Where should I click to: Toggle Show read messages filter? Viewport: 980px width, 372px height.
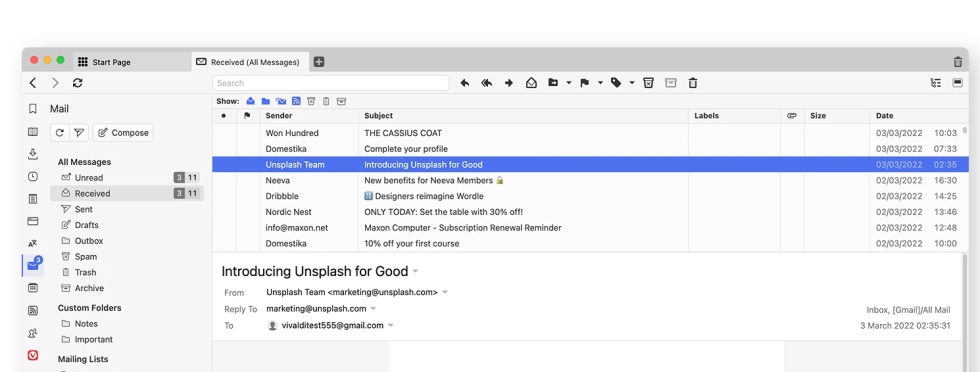[251, 101]
